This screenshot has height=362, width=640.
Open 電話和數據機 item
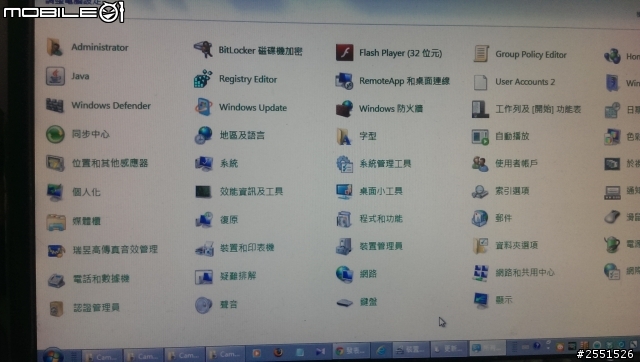coord(88,279)
